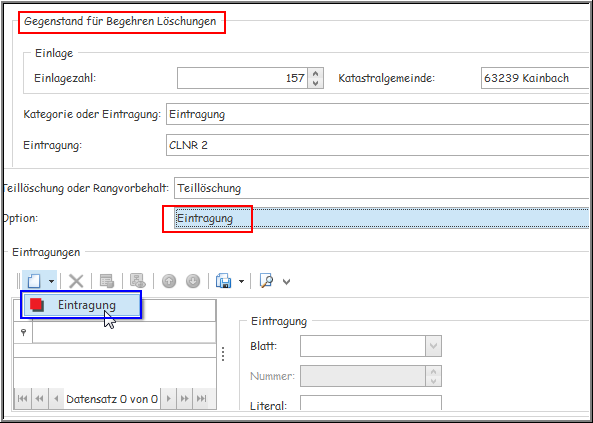Click the Teillöschung oder Rangvorbehalt field
The height and width of the screenshot is (423, 593).
click(x=382, y=188)
